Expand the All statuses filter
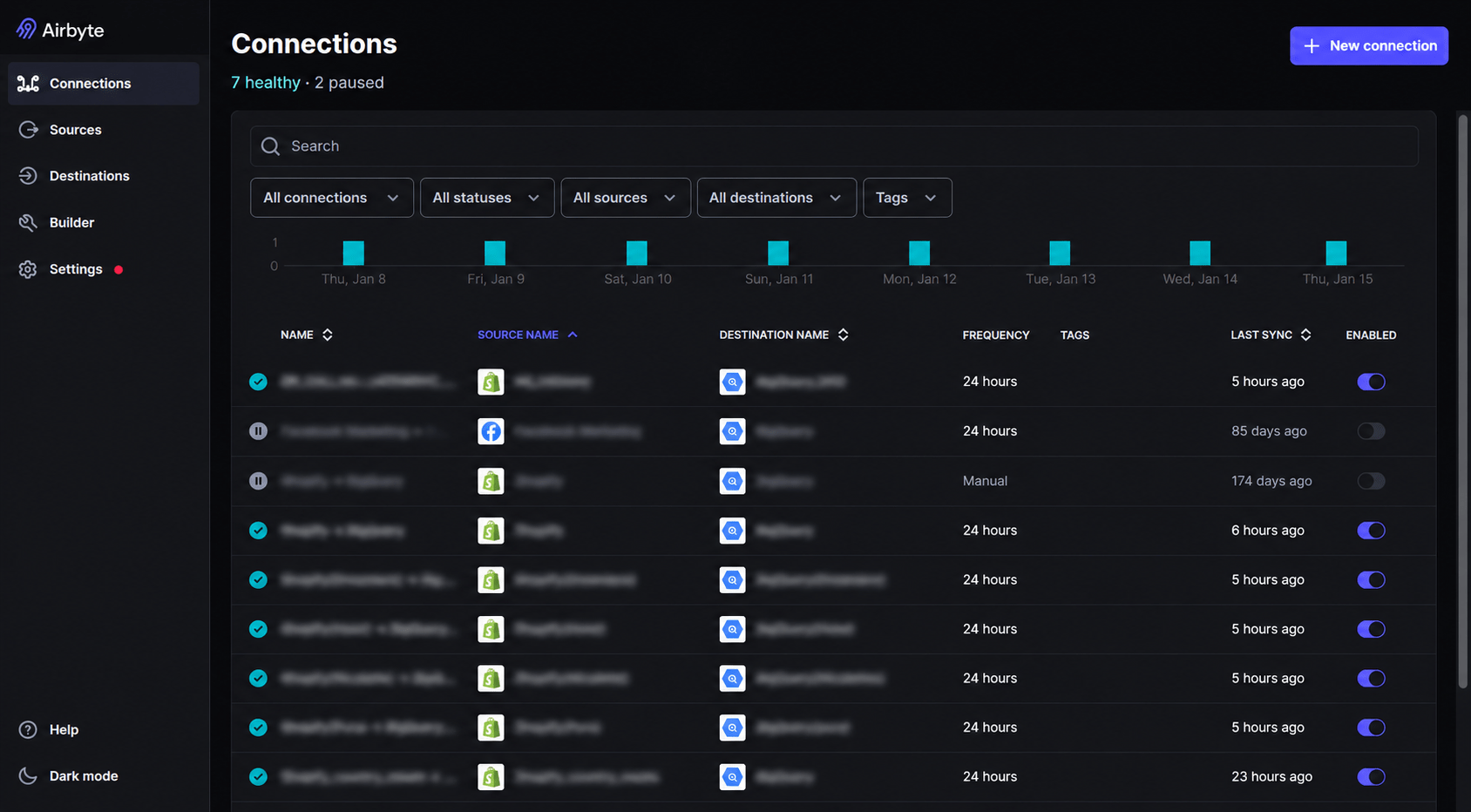The image size is (1471, 812). click(x=487, y=198)
